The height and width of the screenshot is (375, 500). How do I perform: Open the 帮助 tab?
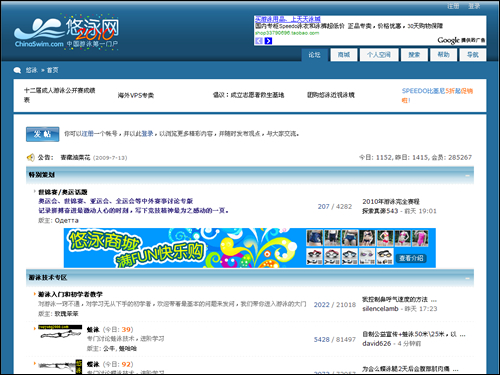tap(443, 55)
